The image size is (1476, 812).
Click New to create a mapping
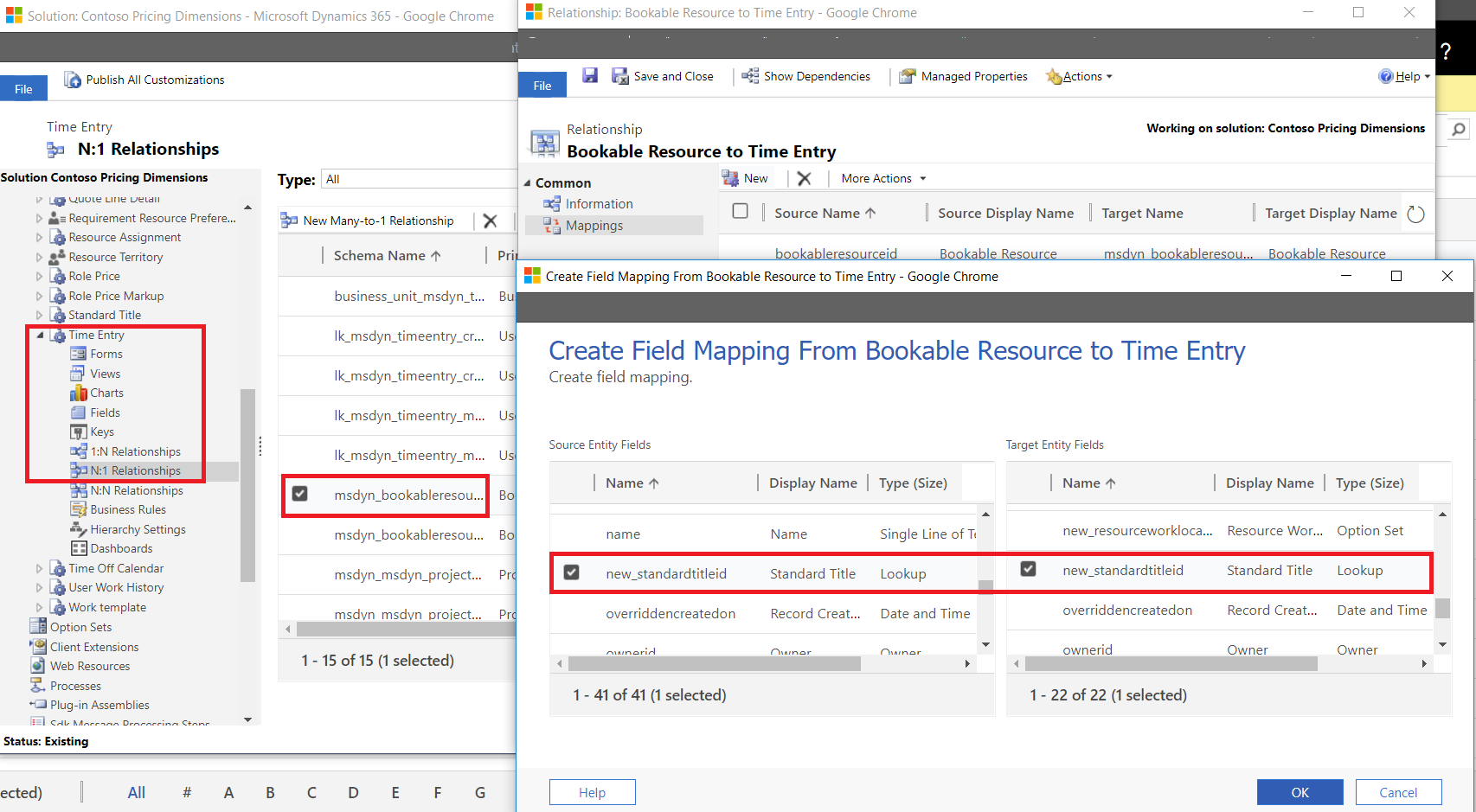pyautogui.click(x=748, y=178)
